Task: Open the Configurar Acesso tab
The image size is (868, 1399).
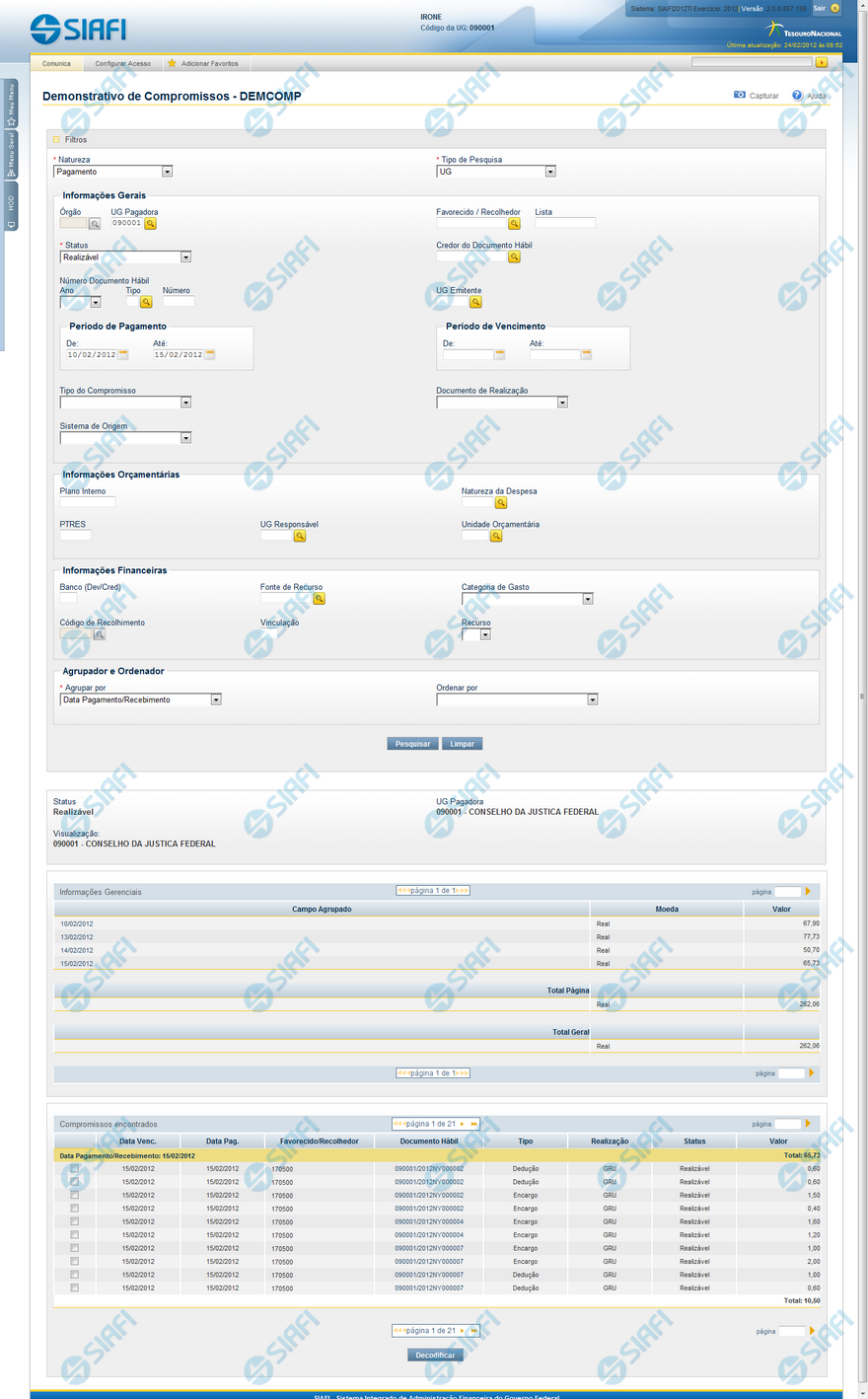Action: tap(123, 63)
